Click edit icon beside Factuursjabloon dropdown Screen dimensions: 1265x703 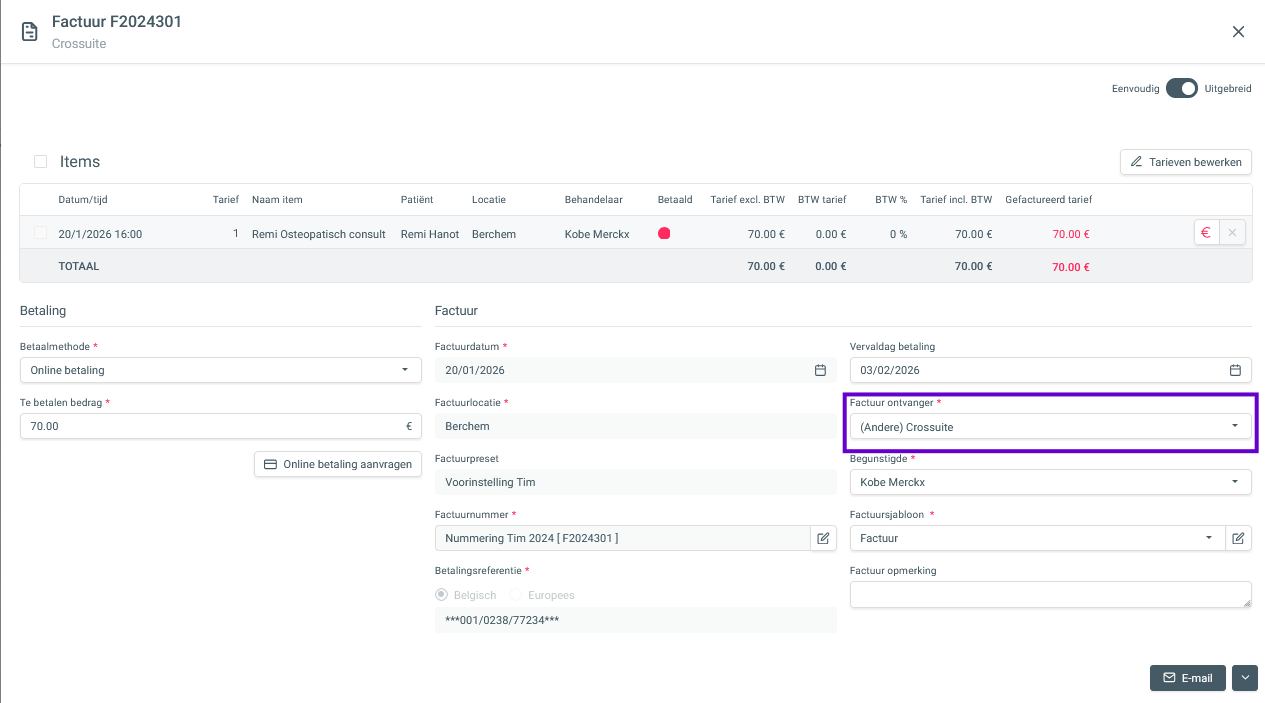1238,538
